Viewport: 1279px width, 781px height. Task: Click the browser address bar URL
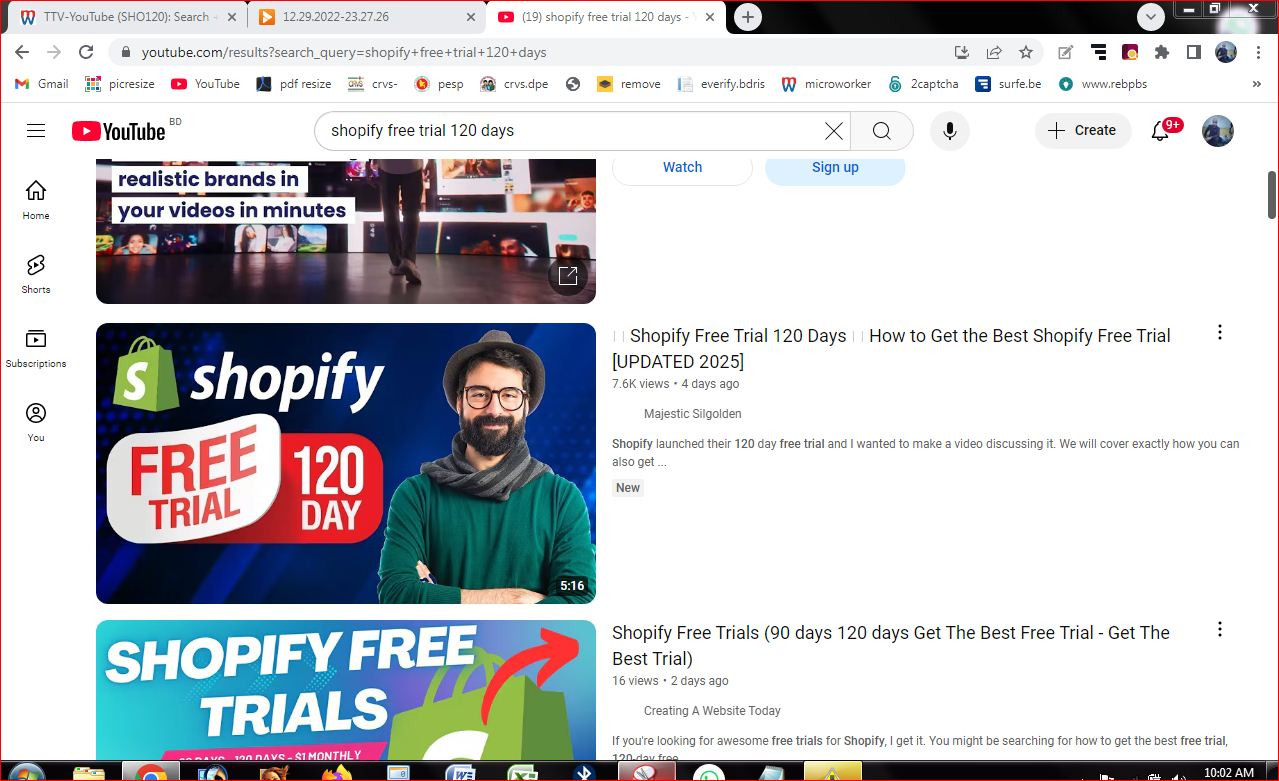point(343,52)
